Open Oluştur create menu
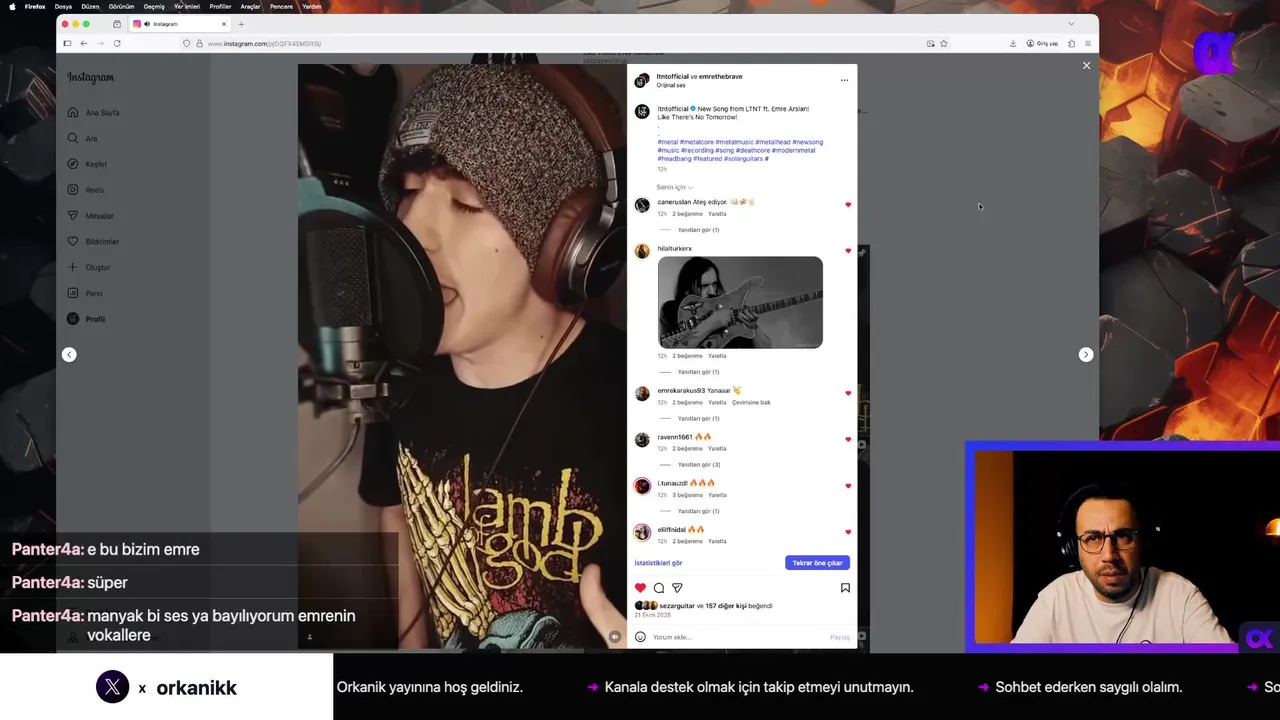 pyautogui.click(x=89, y=267)
